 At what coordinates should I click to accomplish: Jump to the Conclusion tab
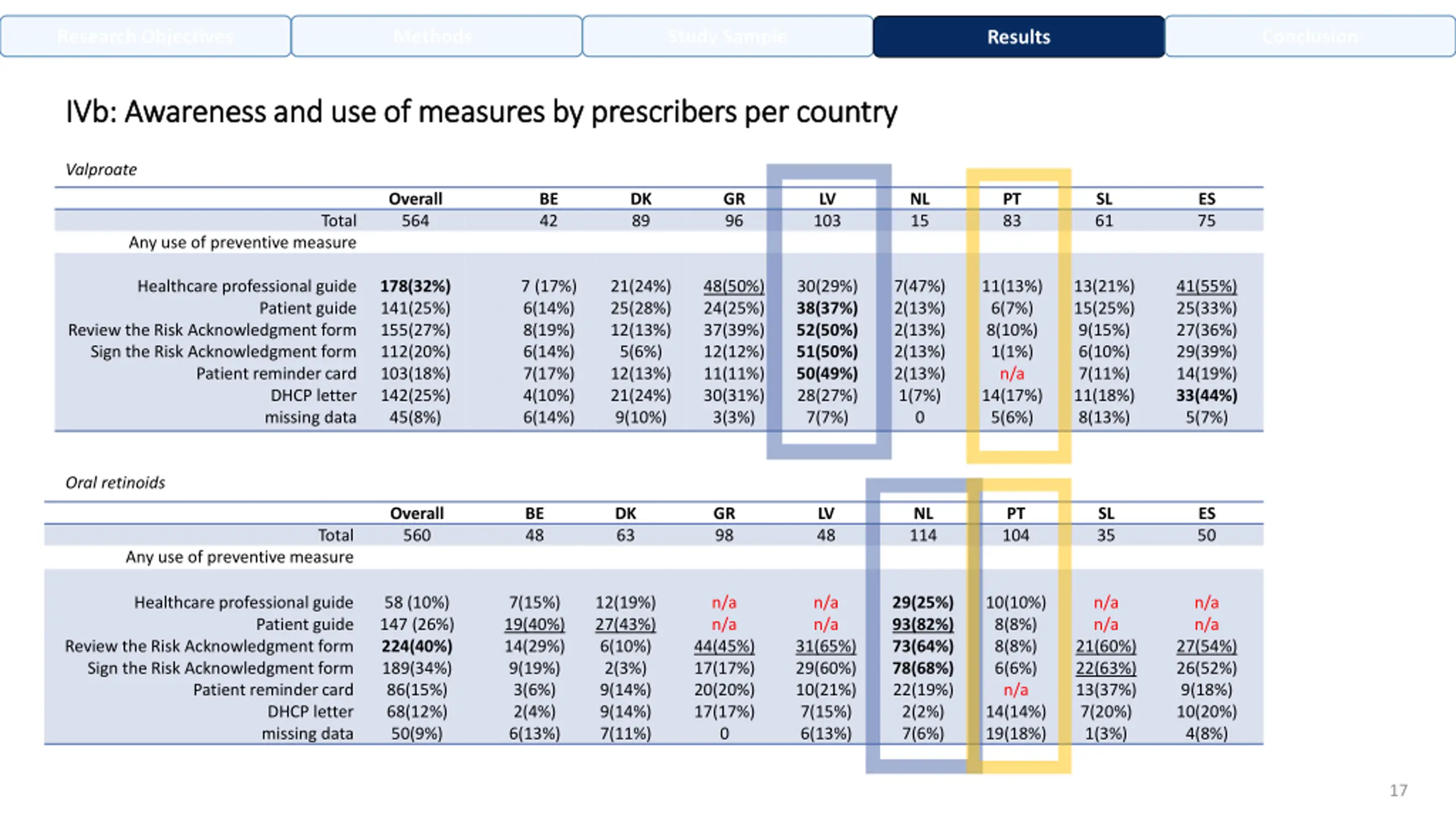[x=1310, y=37]
